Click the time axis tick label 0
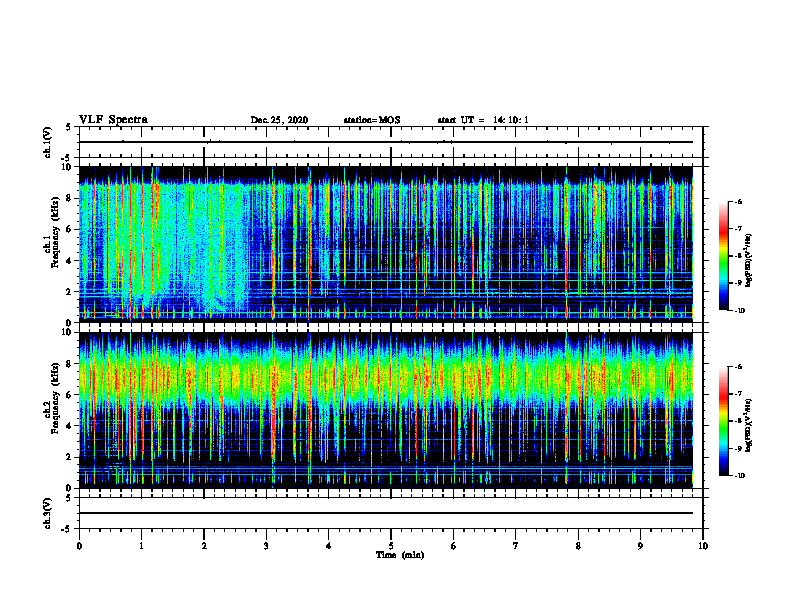This screenshot has width=792, height=612. [79, 546]
